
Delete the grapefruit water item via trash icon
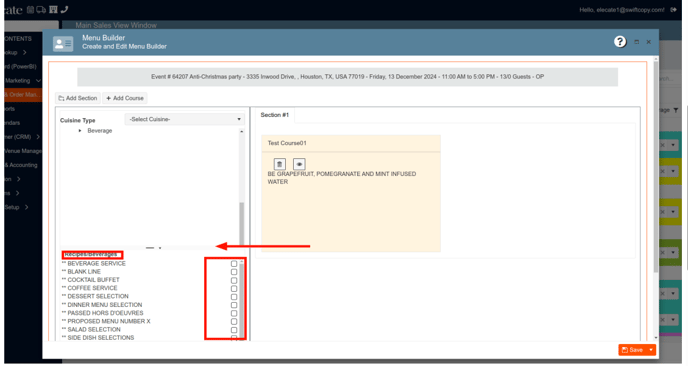(280, 164)
